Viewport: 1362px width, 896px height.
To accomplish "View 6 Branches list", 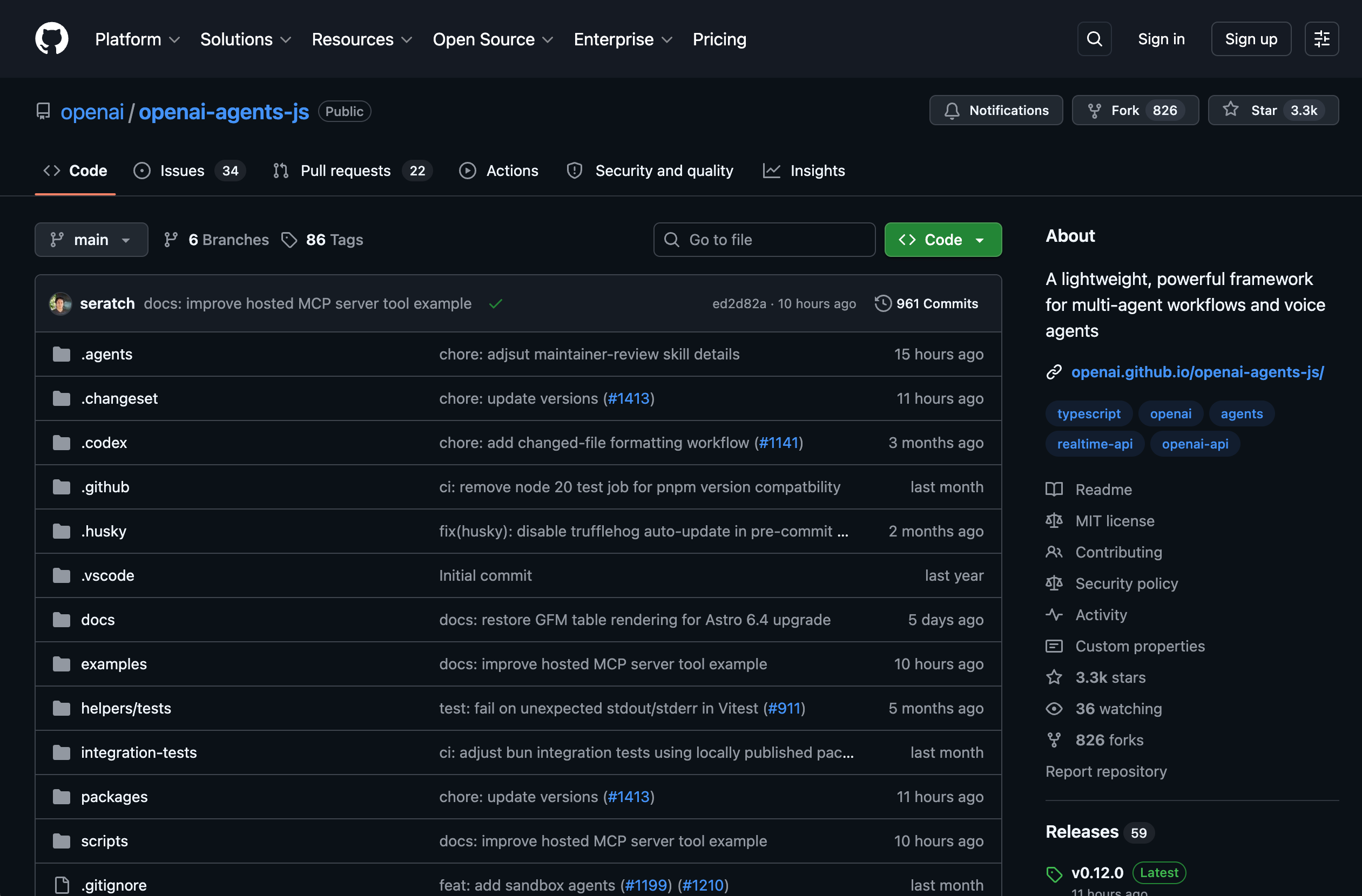I will pyautogui.click(x=217, y=240).
